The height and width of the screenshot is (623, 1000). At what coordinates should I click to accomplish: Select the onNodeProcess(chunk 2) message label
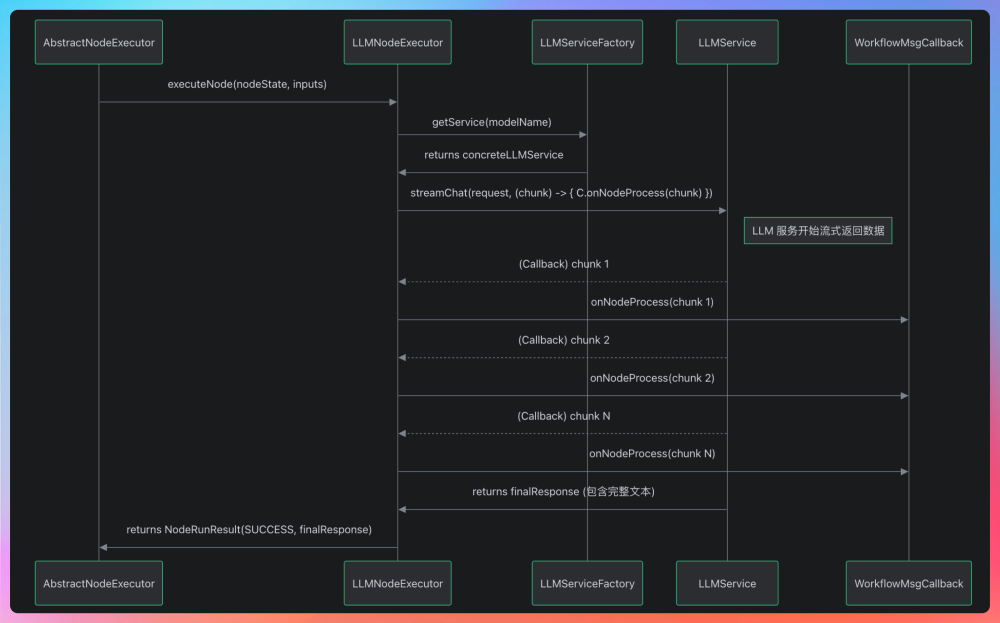tap(652, 378)
